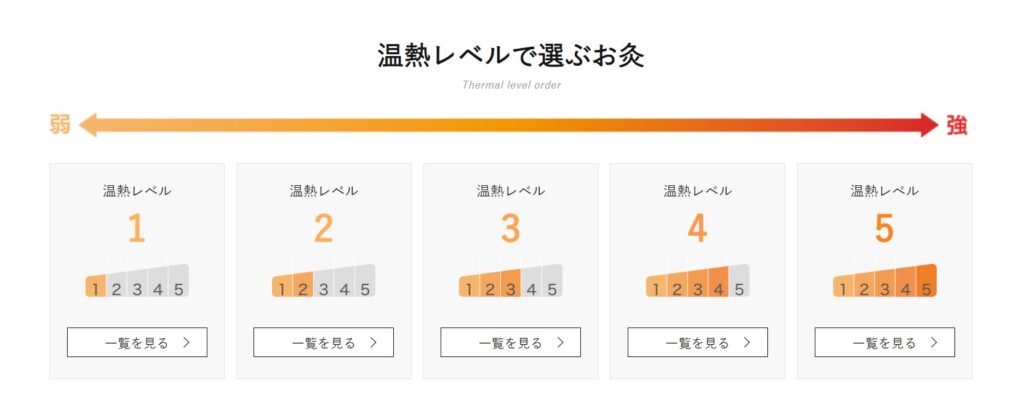Click the weak-to-strong gradient arrow bar
The image size is (1024, 410).
[509, 125]
